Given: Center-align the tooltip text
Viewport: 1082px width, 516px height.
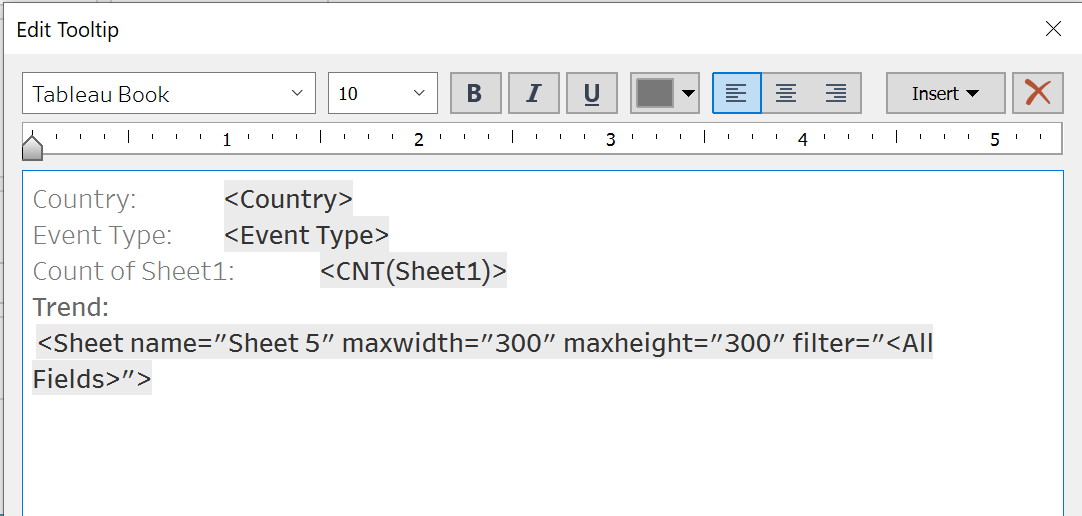Looking at the screenshot, I should (786, 94).
